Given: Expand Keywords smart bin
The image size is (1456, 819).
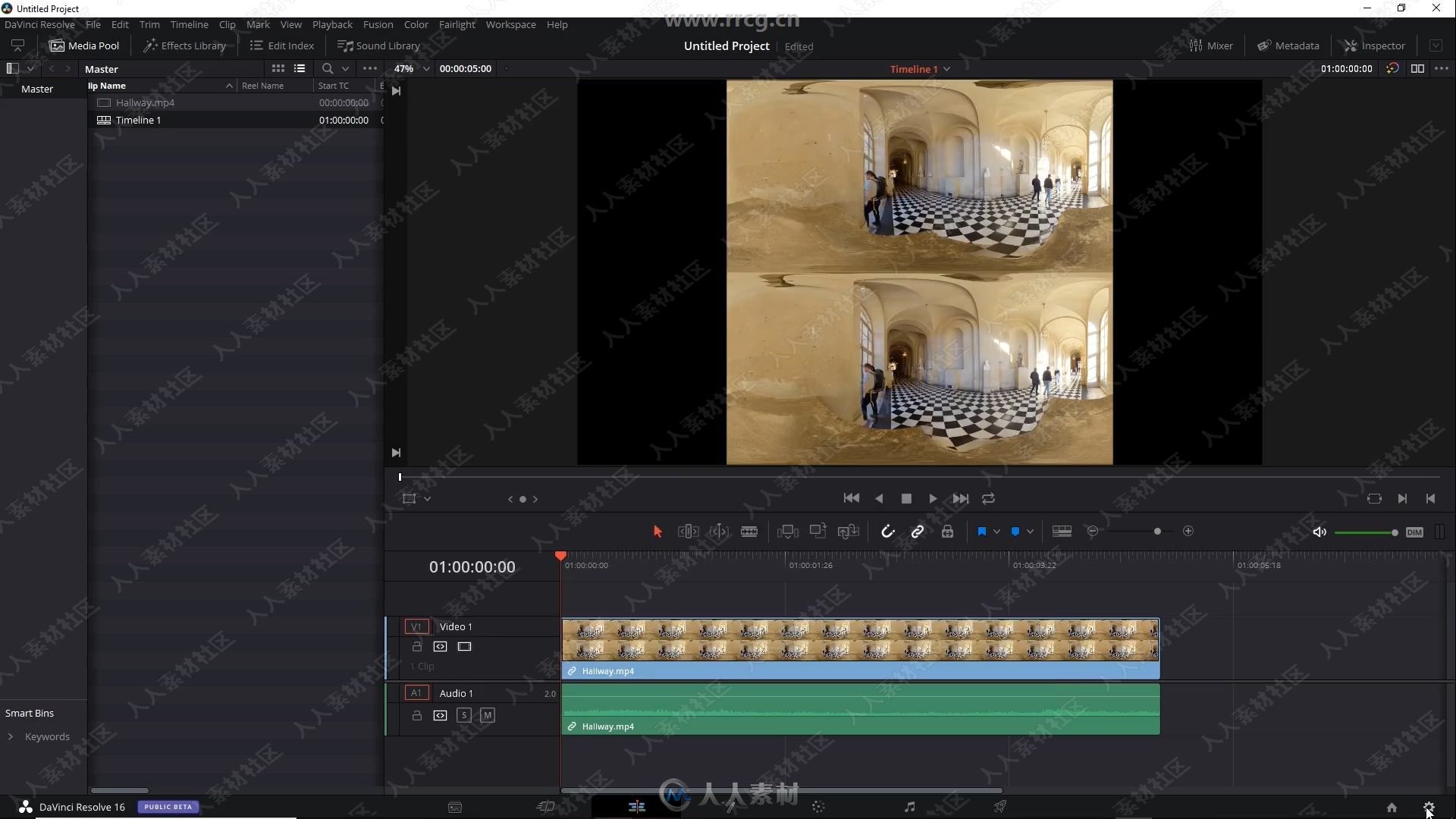Looking at the screenshot, I should point(11,736).
